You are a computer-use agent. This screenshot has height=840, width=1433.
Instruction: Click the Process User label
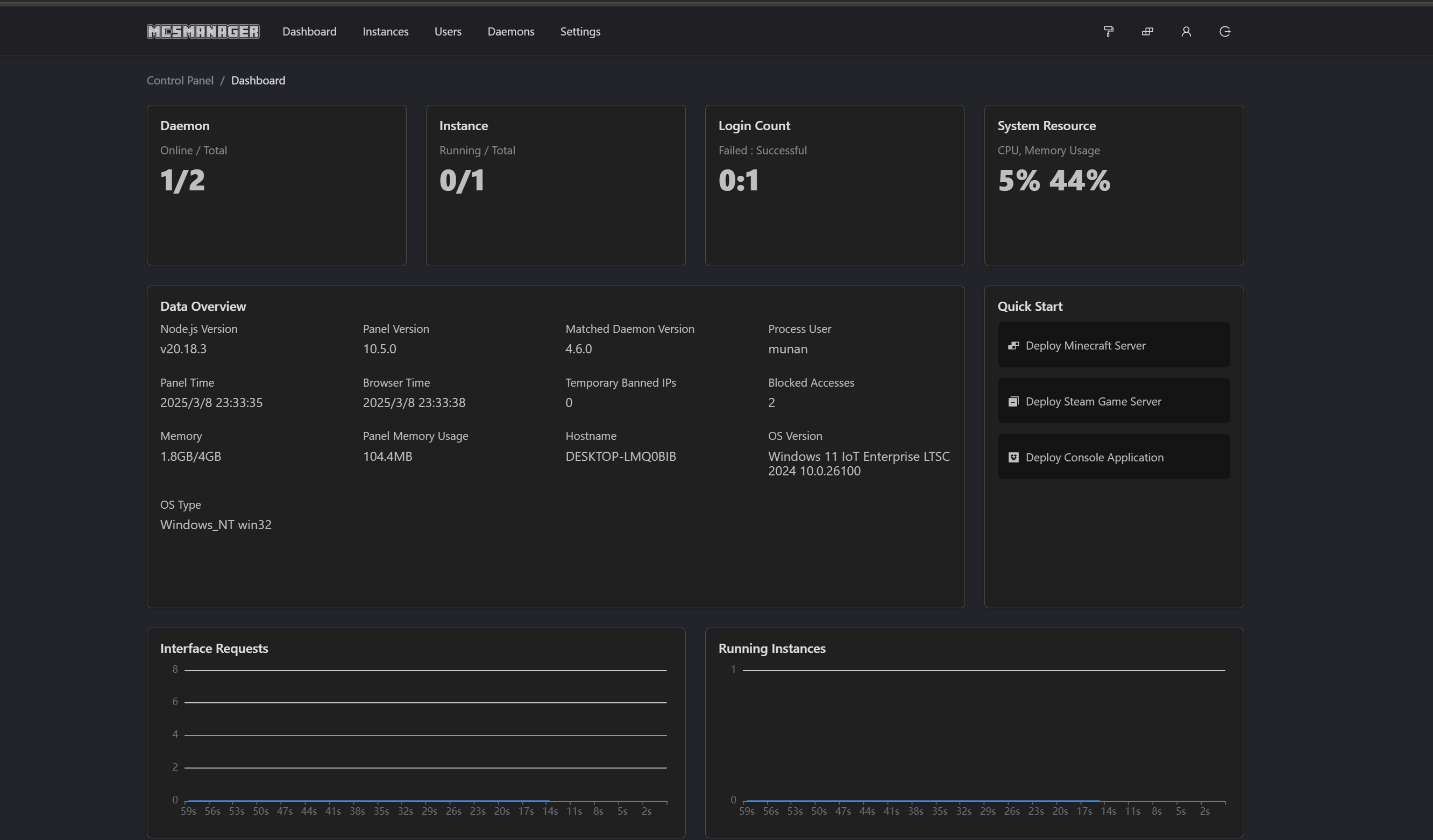799,329
